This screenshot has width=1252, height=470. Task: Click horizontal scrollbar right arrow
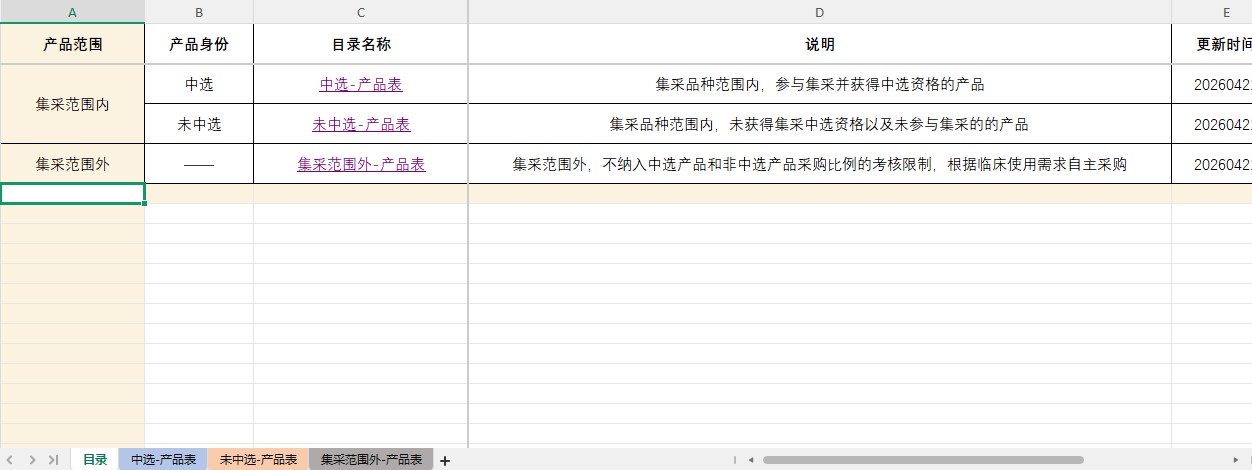click(x=1235, y=460)
